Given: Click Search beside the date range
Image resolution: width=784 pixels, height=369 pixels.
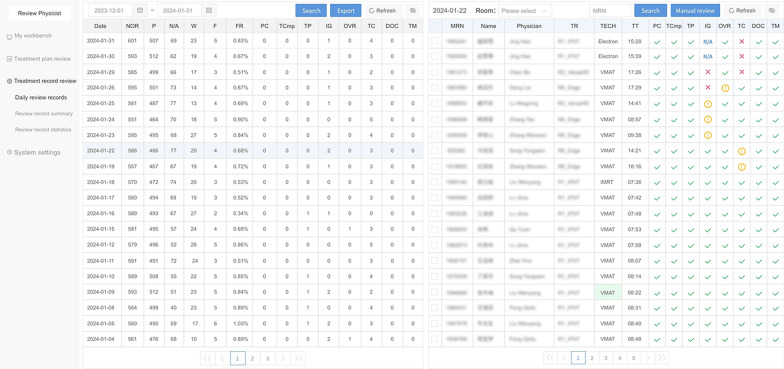Looking at the screenshot, I should click(311, 10).
